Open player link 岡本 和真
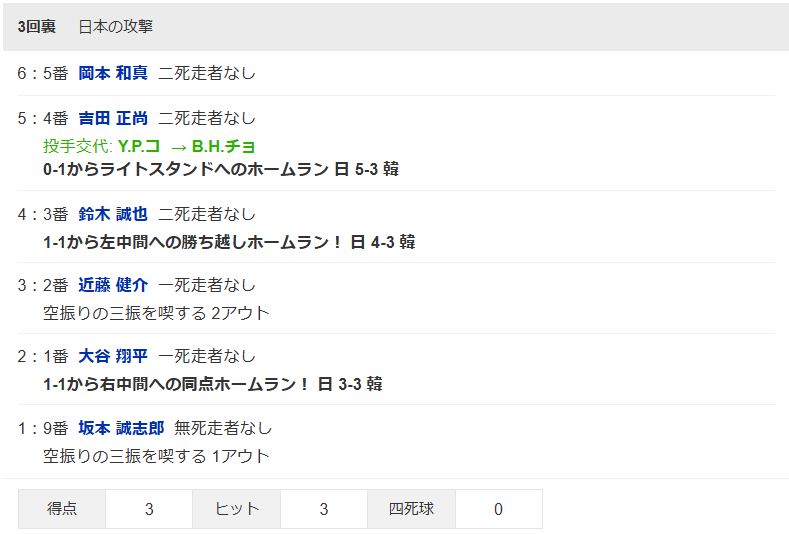The height and width of the screenshot is (534, 789). point(113,73)
